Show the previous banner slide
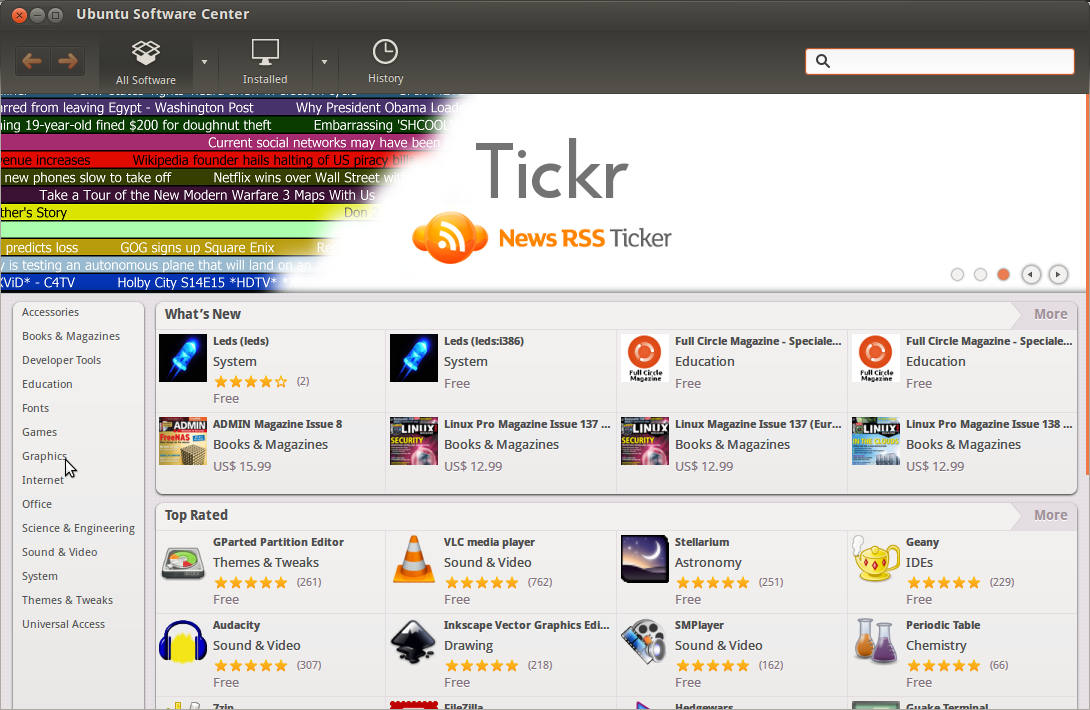The image size is (1090, 710). click(x=1031, y=275)
